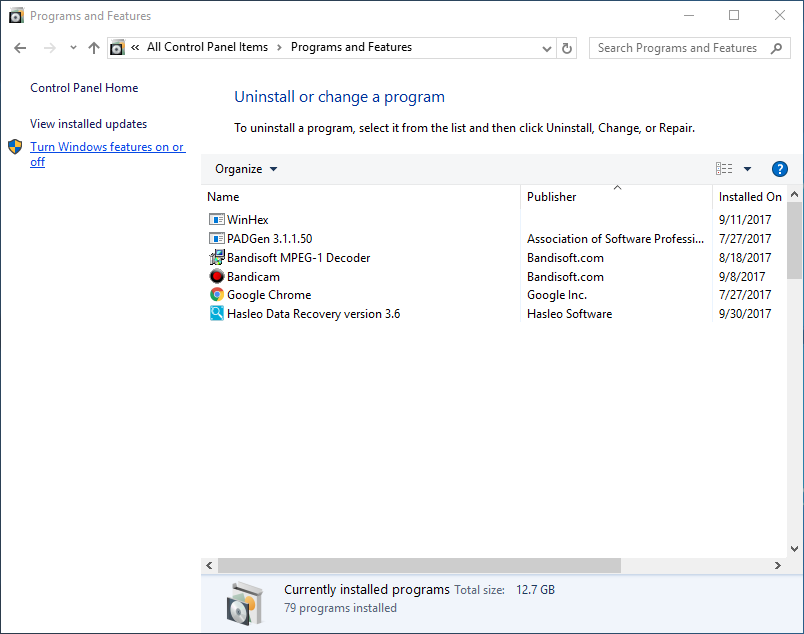The image size is (804, 634).
Task: Select Hasleo Data Recovery version 3.6
Action: coord(313,314)
